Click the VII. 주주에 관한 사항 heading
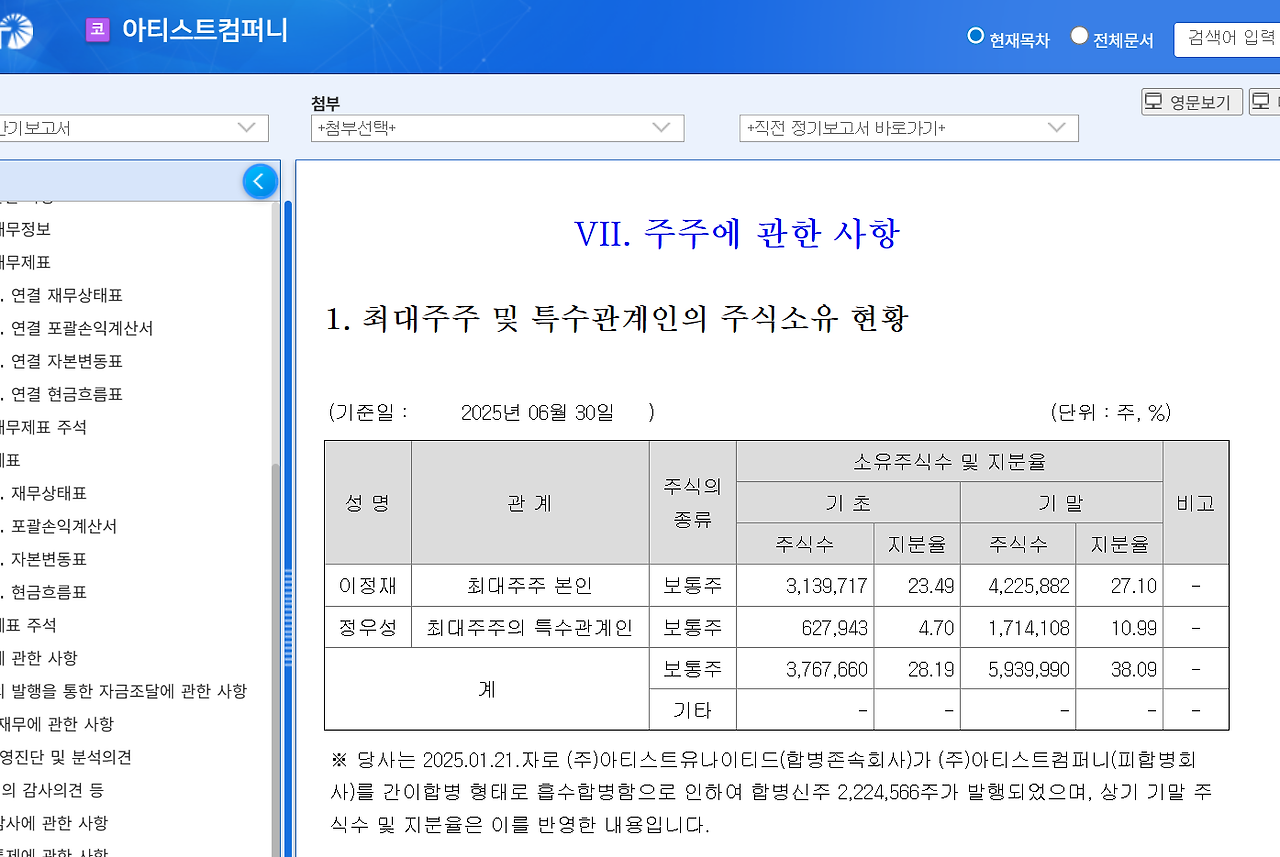 pyautogui.click(x=737, y=233)
